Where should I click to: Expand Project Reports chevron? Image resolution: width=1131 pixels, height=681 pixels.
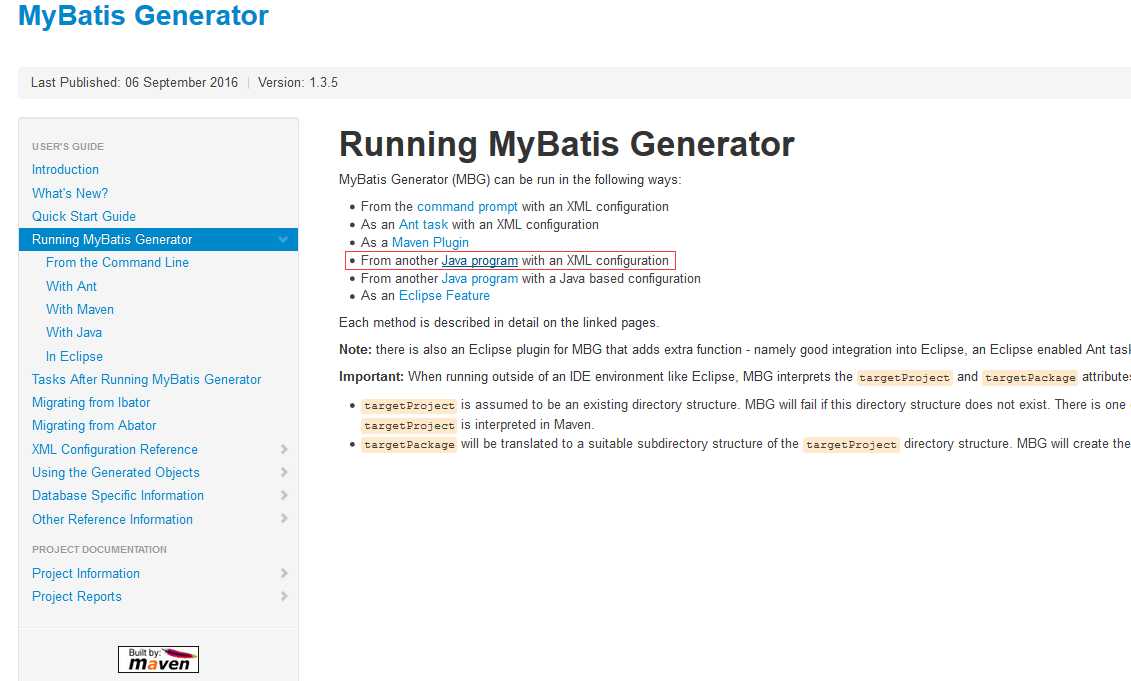pos(283,597)
